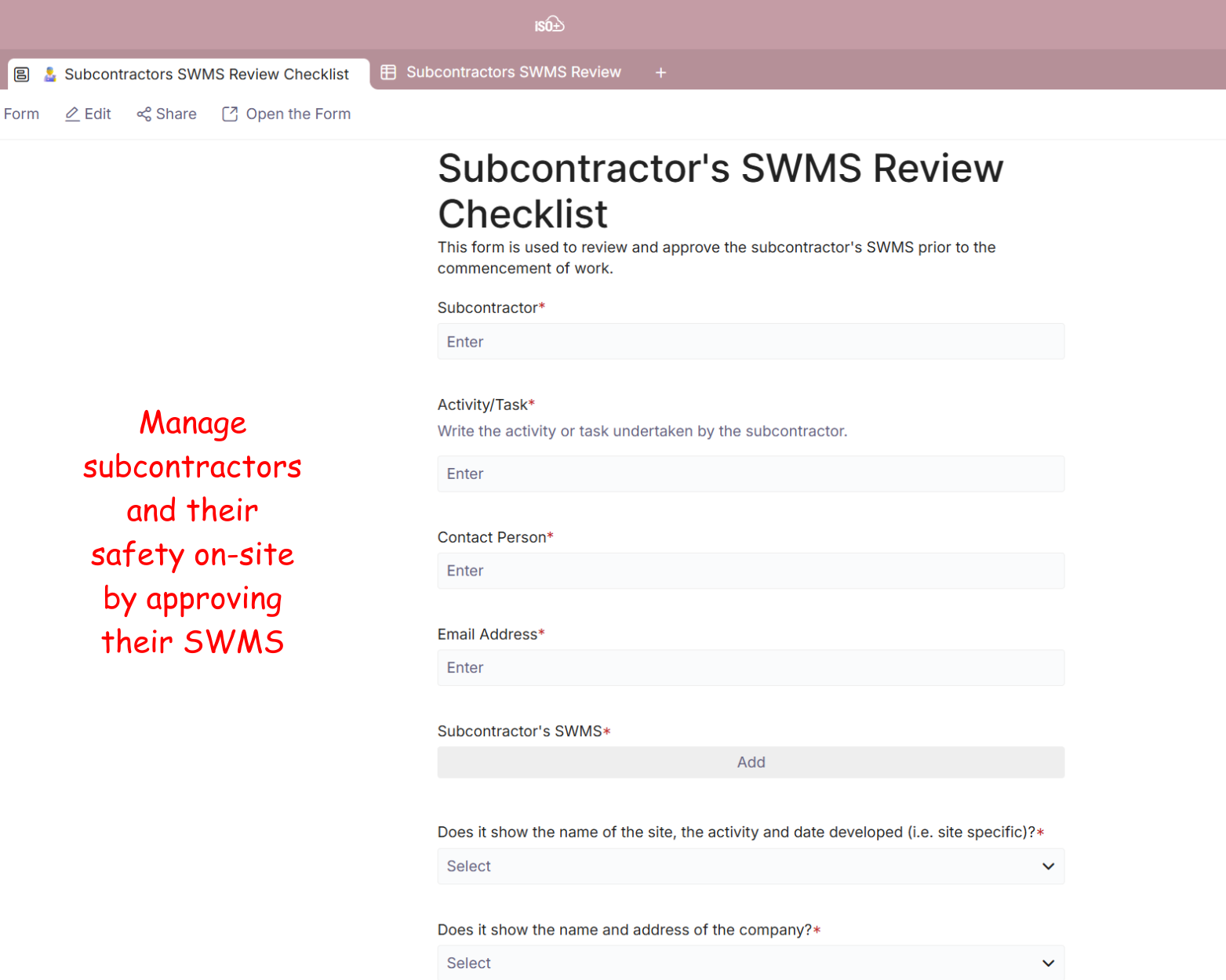Select the Subcontractors SWMS Review Checklist tab
The height and width of the screenshot is (980, 1226).
tap(206, 74)
